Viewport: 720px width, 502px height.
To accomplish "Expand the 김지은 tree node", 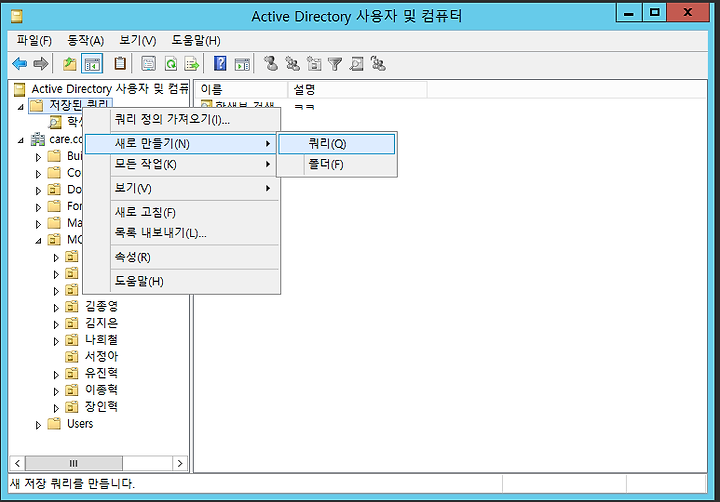I will coord(56,325).
